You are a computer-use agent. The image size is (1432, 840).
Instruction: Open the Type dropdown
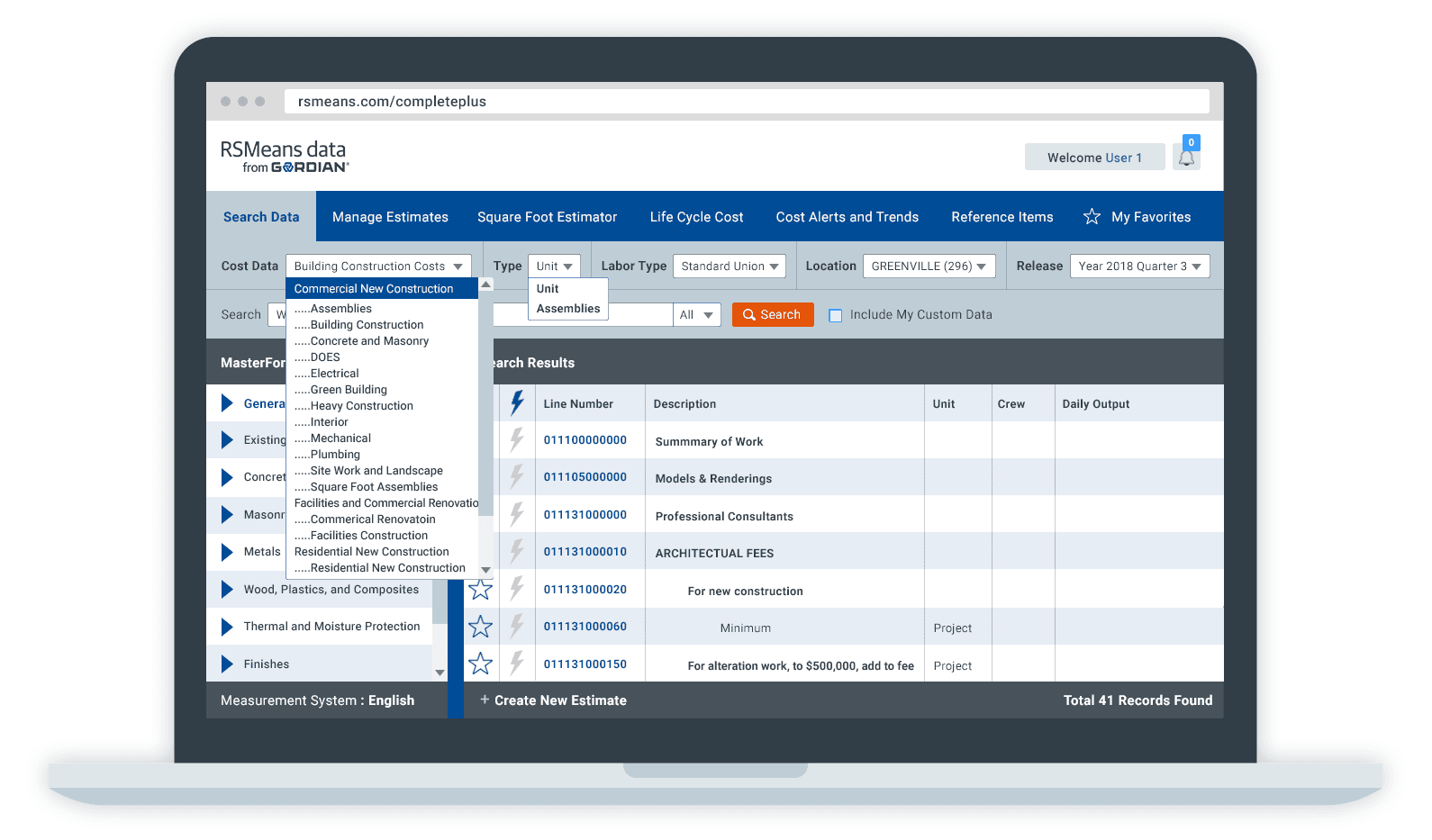[554, 266]
